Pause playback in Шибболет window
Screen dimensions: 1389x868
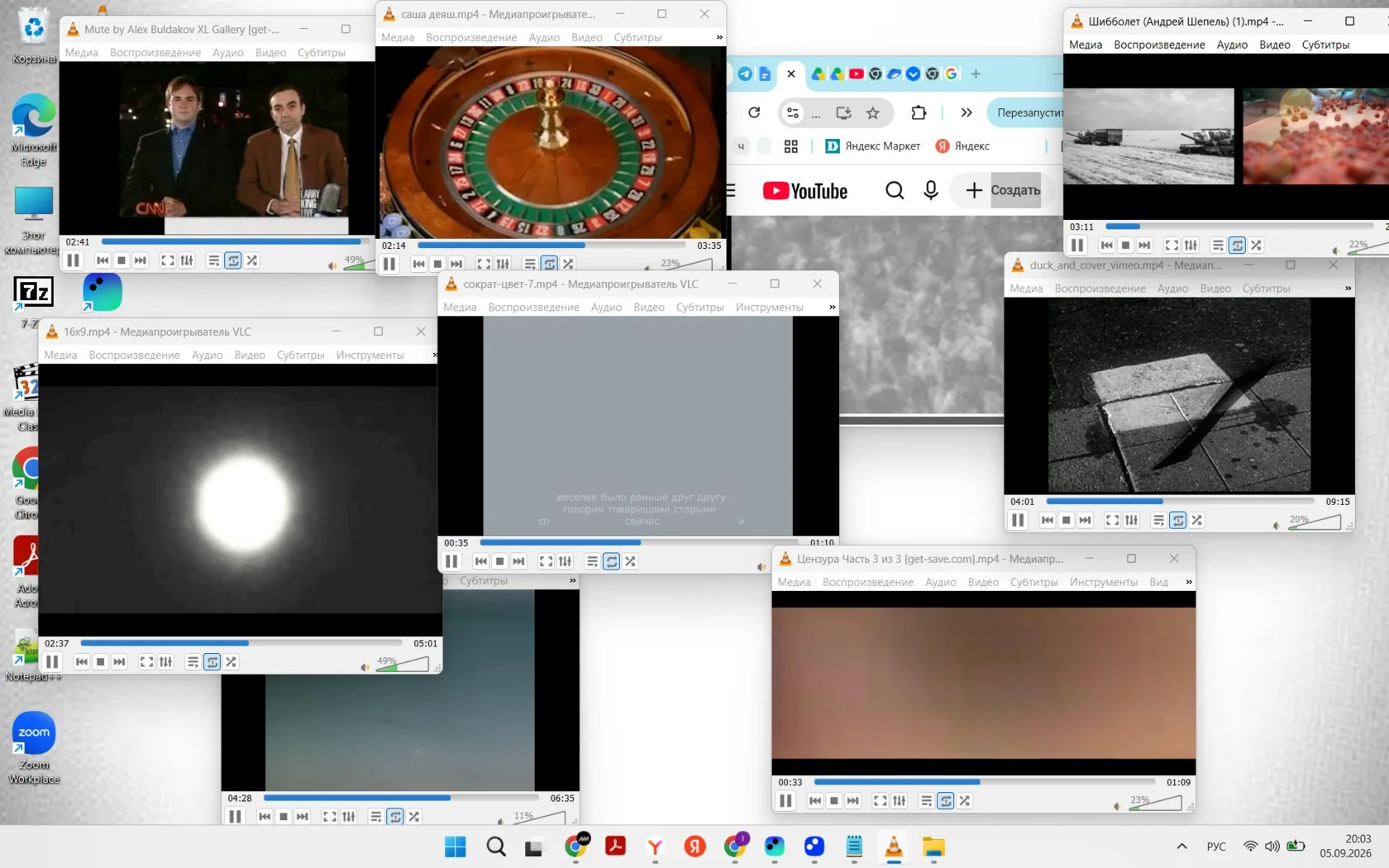[x=1077, y=246]
